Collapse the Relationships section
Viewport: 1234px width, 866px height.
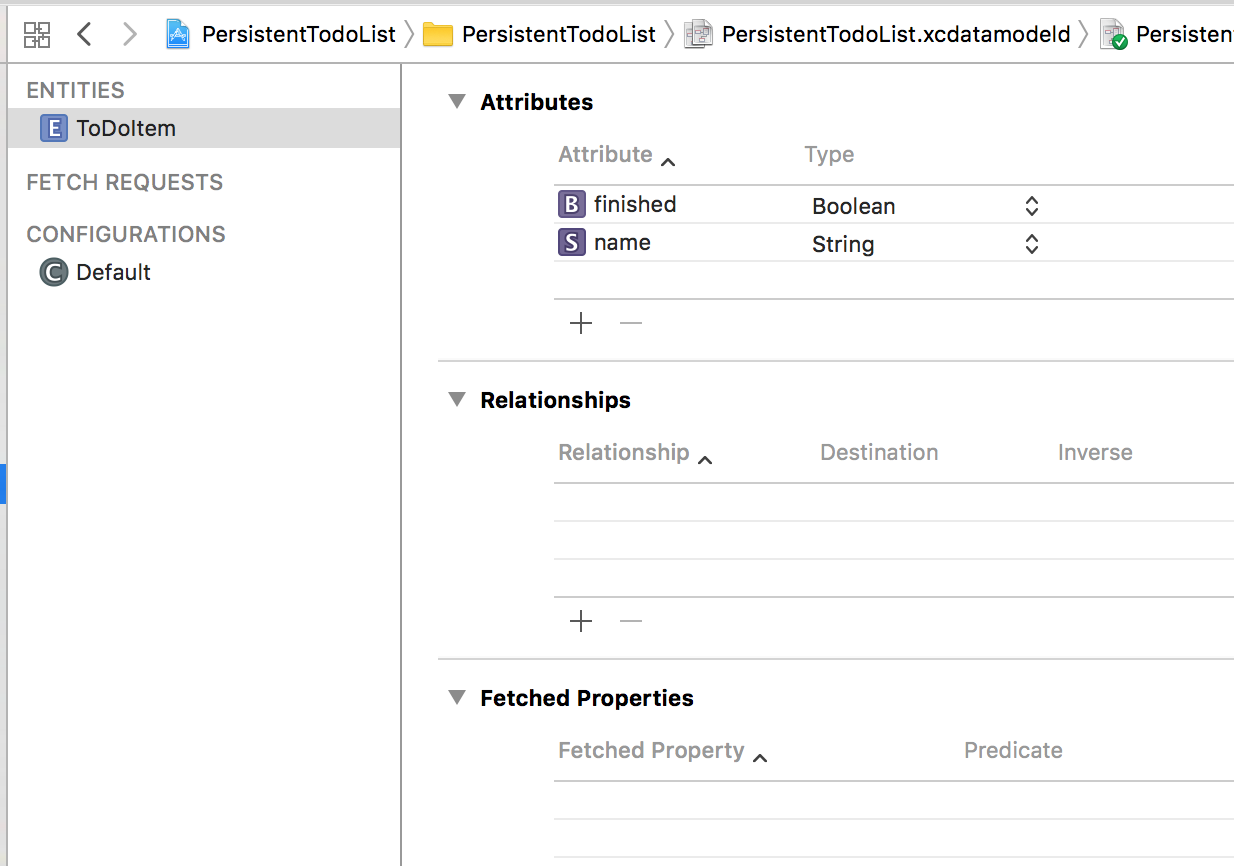(457, 400)
